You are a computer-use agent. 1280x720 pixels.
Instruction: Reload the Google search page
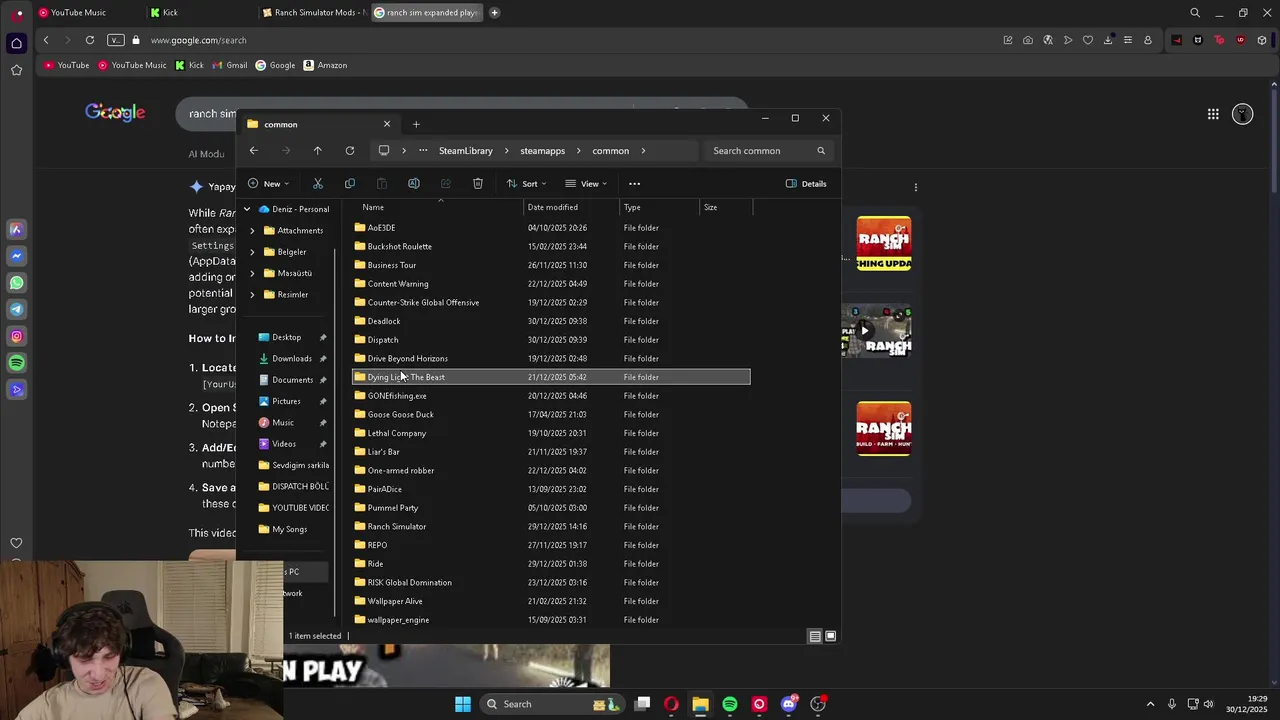90,40
